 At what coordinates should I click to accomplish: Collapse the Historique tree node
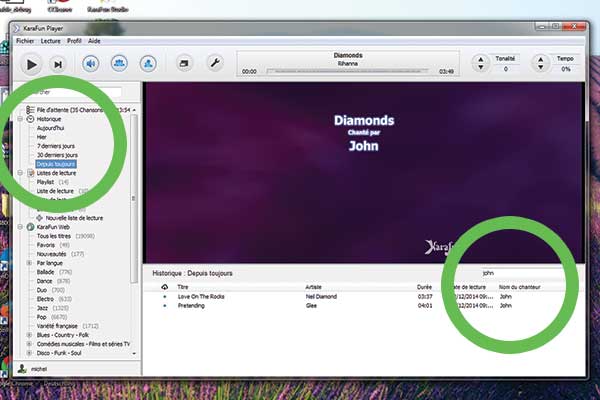(x=20, y=118)
